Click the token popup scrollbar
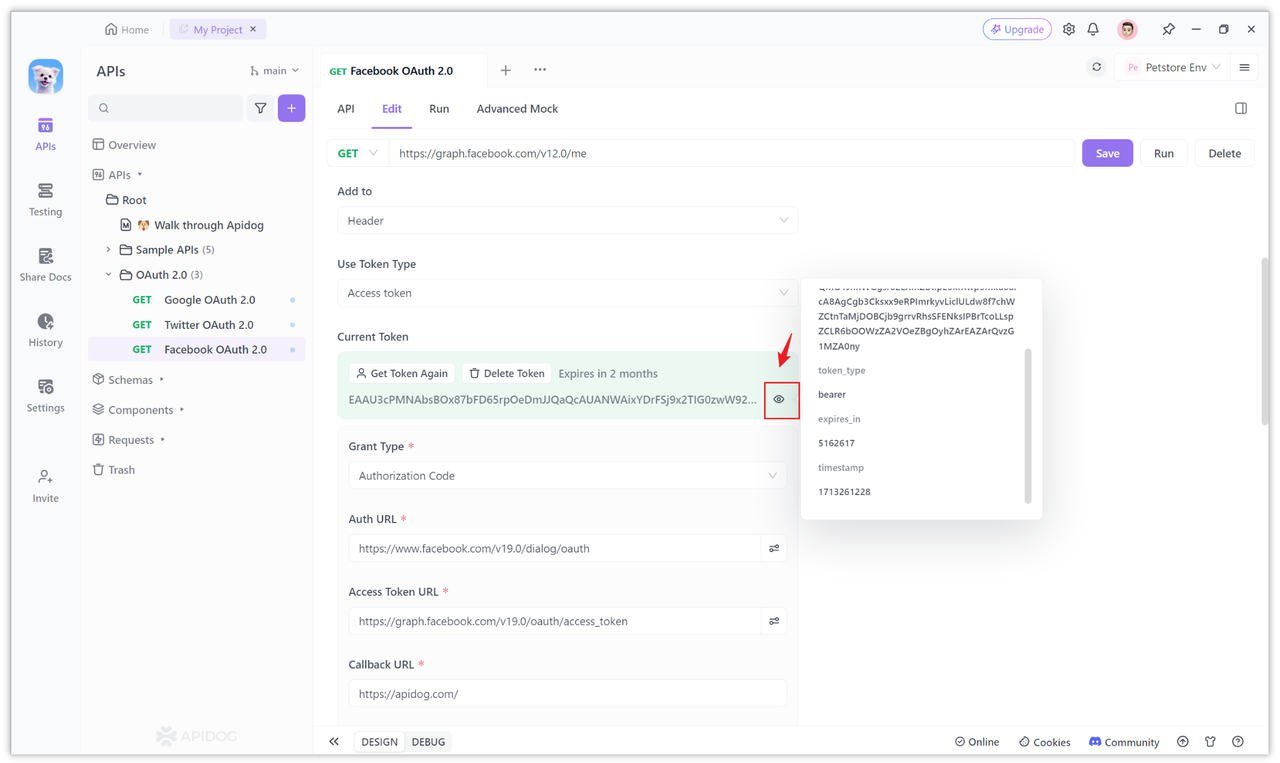1280x763 pixels. pos(1028,425)
